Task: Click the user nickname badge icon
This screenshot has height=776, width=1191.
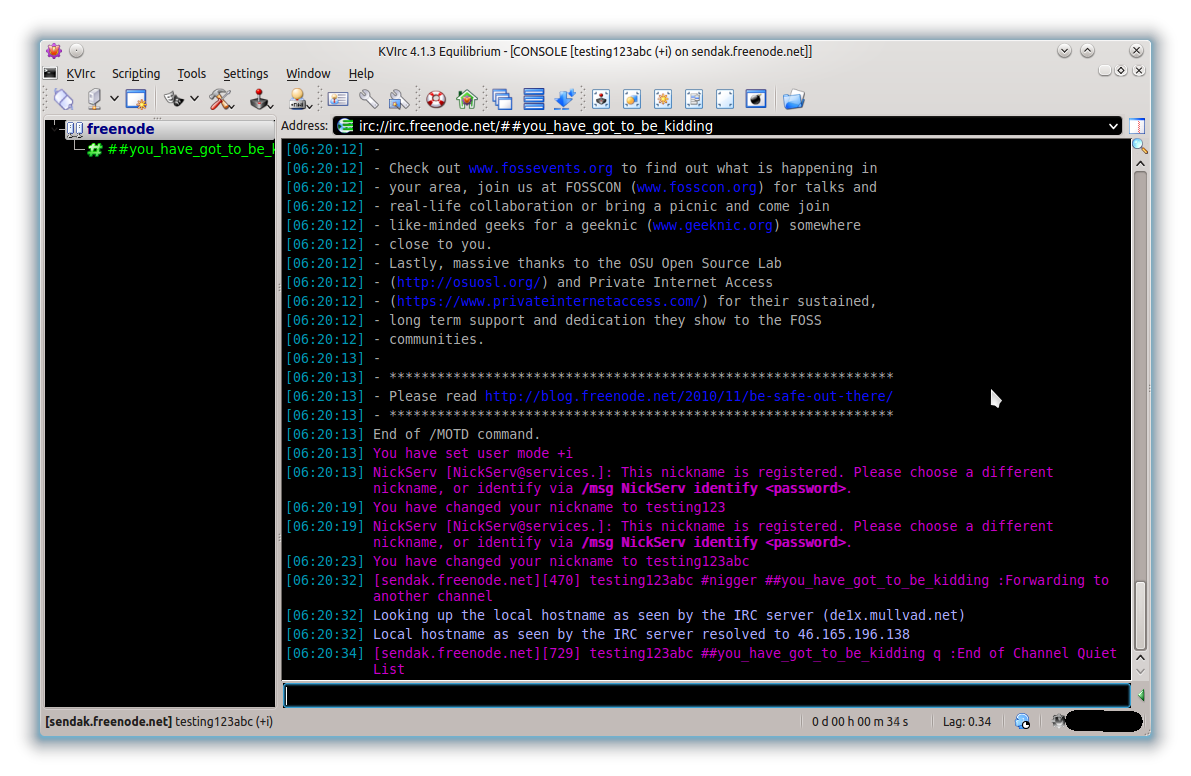Action: [x=299, y=99]
